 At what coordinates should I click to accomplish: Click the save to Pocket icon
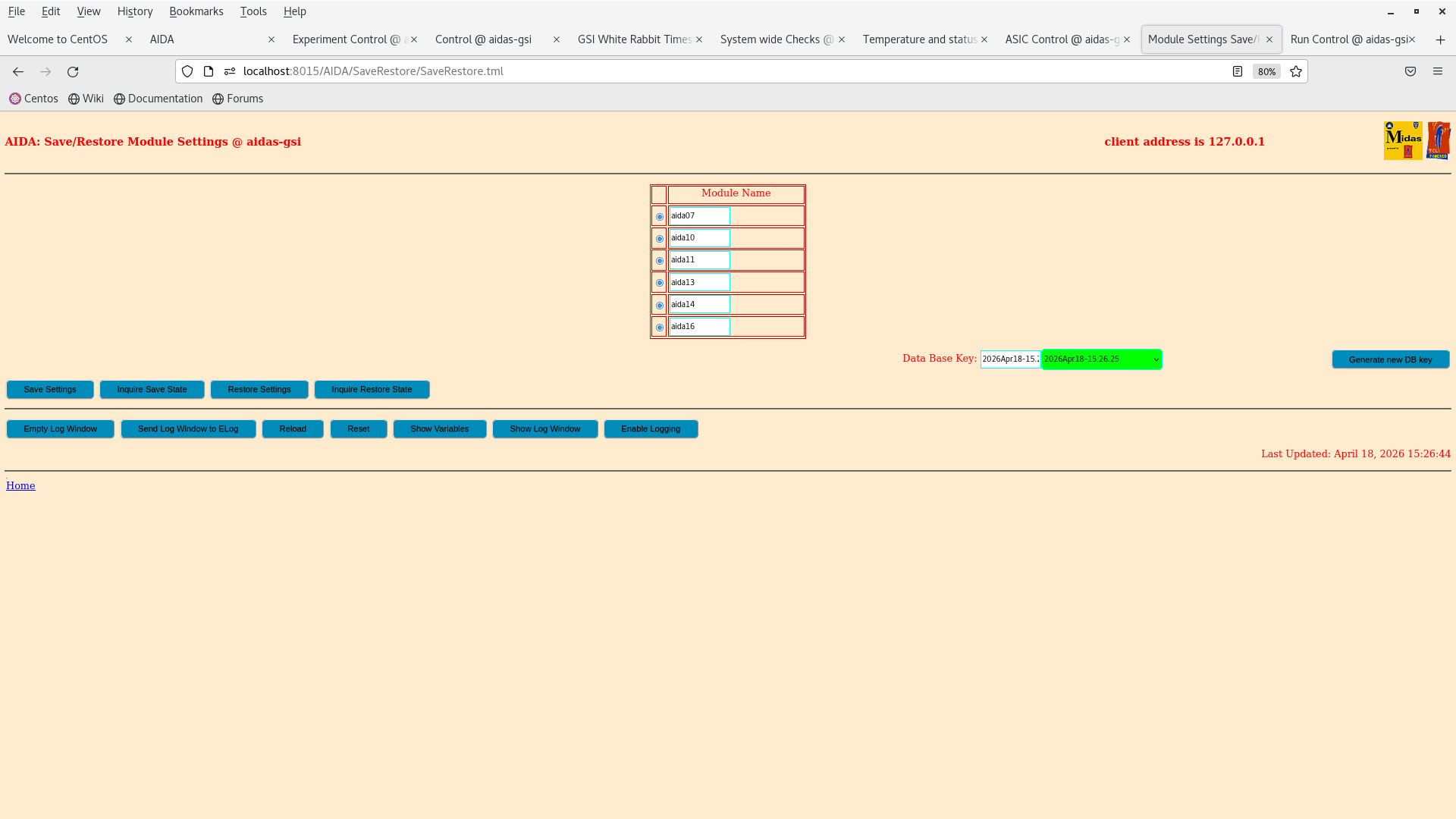click(x=1410, y=71)
